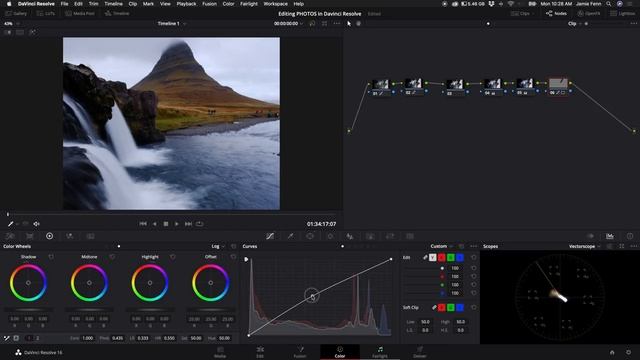Reset the Offset color wheel
Viewport: 640px width, 360px height.
(233, 257)
